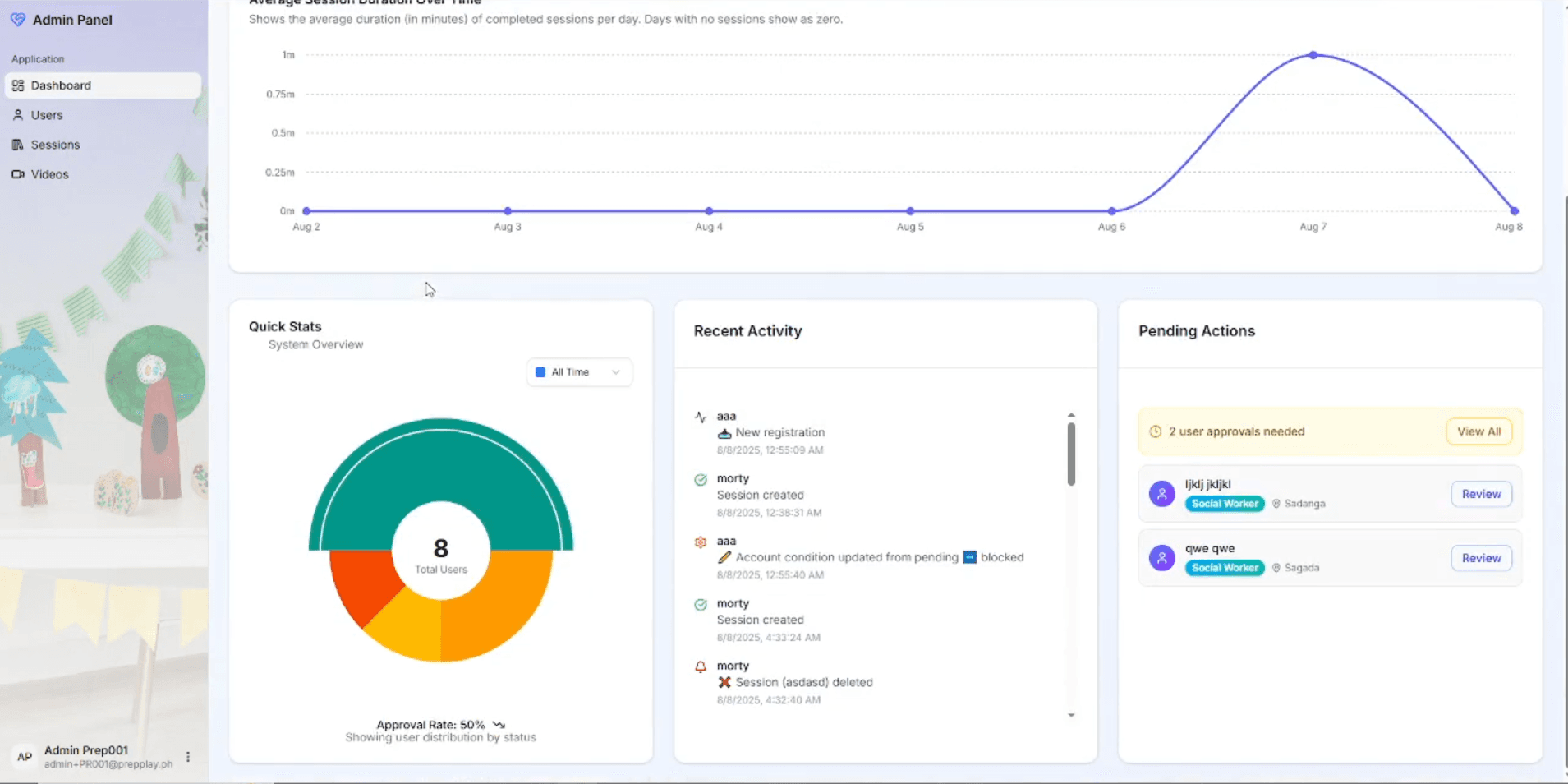The image size is (1568, 784).
Task: Click the Social Worker tag under qwe qwe
Action: (x=1224, y=568)
